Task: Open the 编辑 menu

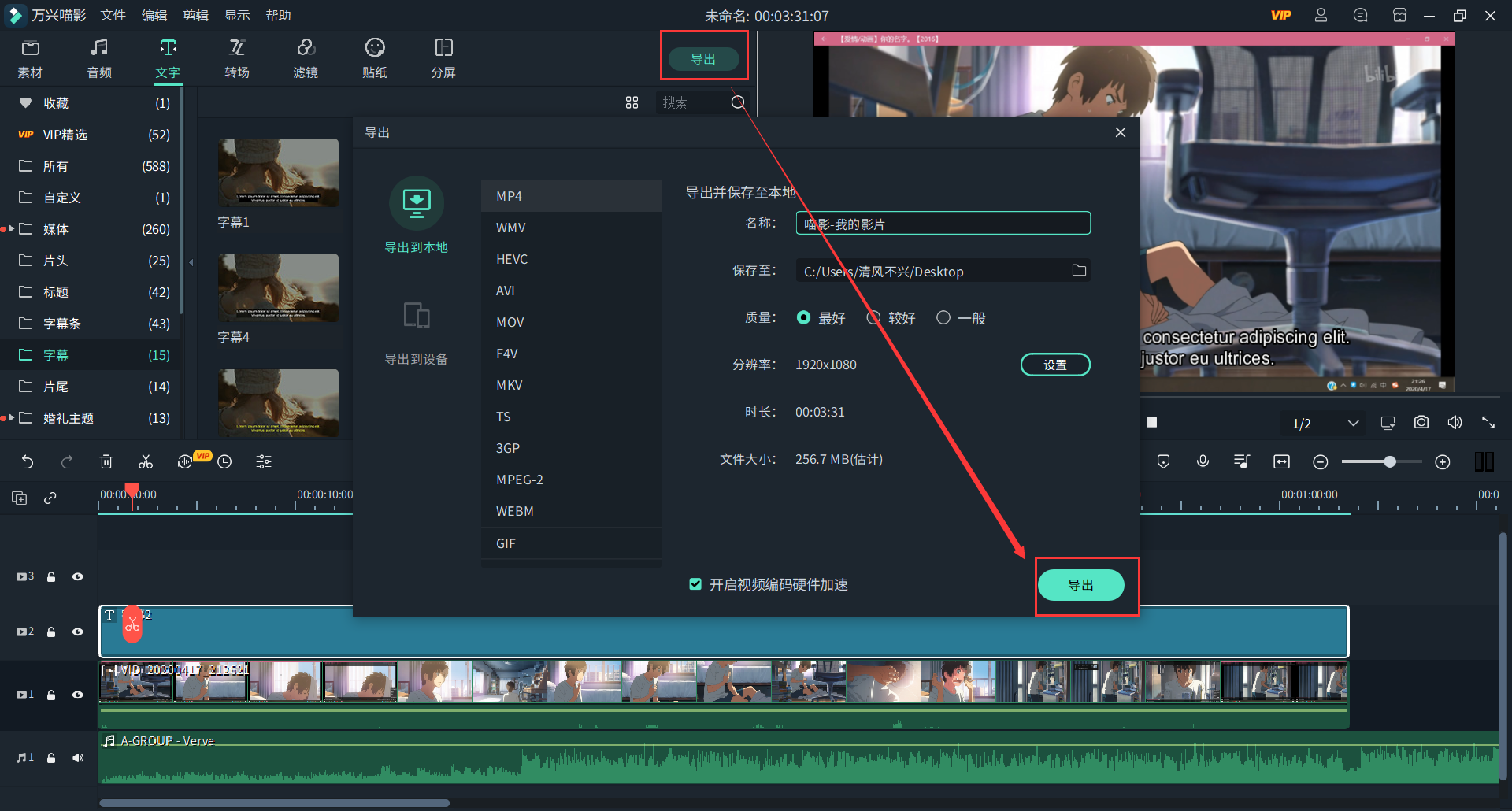Action: (x=154, y=16)
